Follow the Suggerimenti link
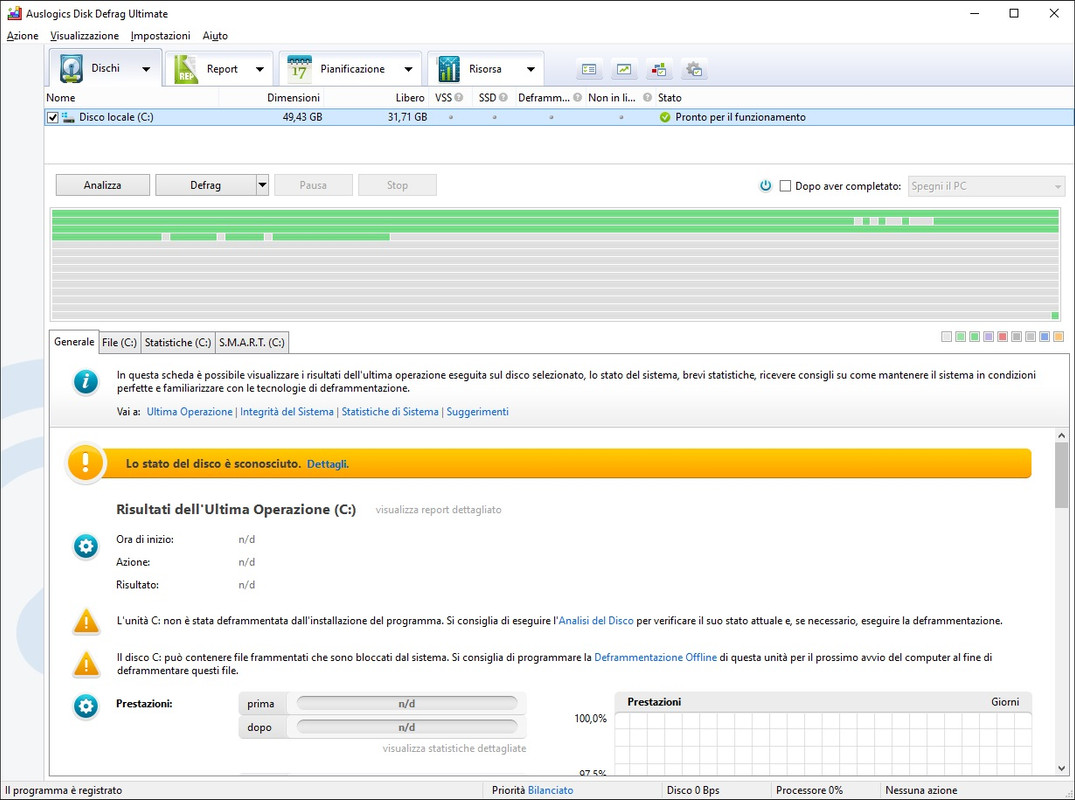The width and height of the screenshot is (1075, 800). (x=478, y=412)
